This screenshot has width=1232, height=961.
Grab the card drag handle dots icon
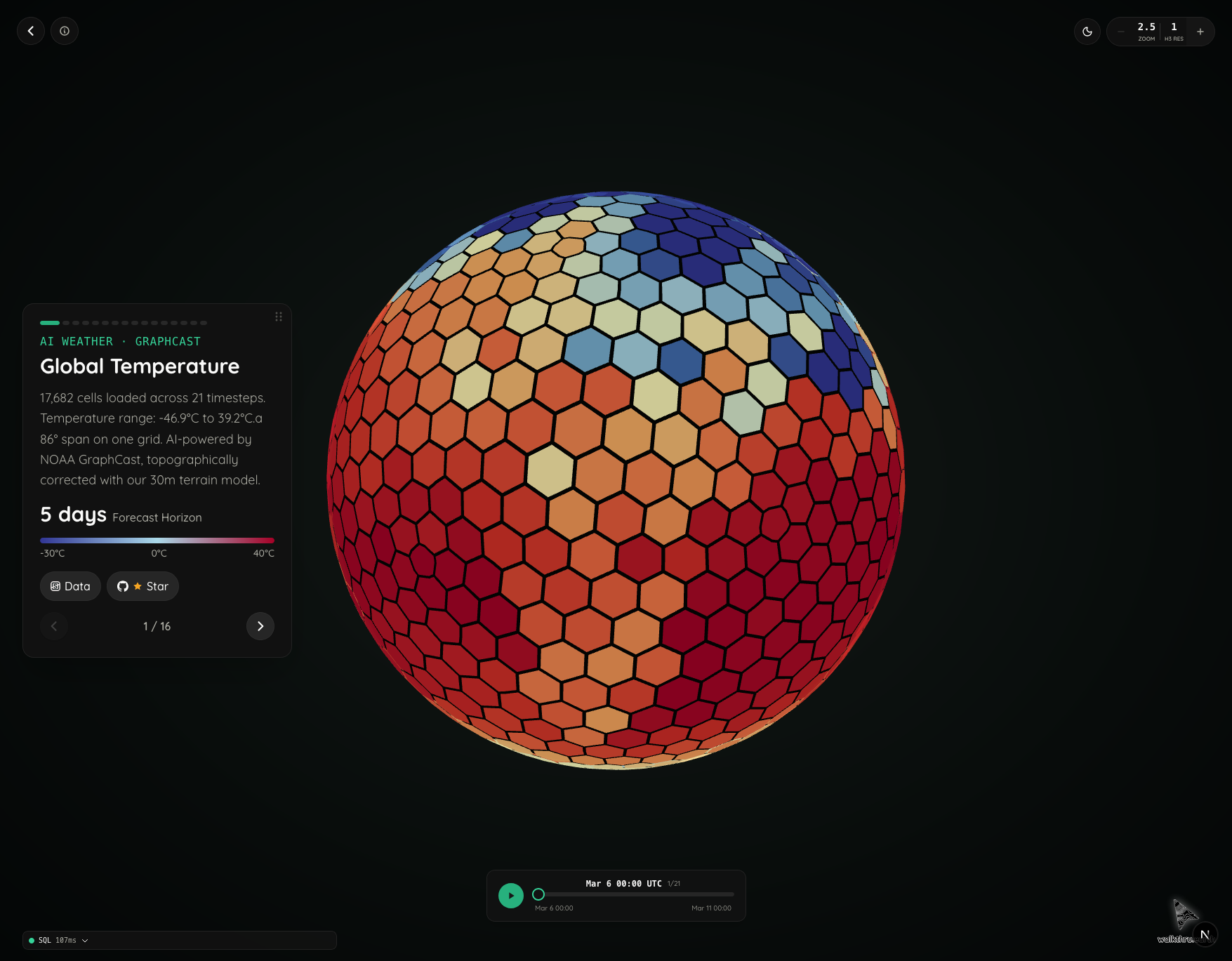pos(278,317)
